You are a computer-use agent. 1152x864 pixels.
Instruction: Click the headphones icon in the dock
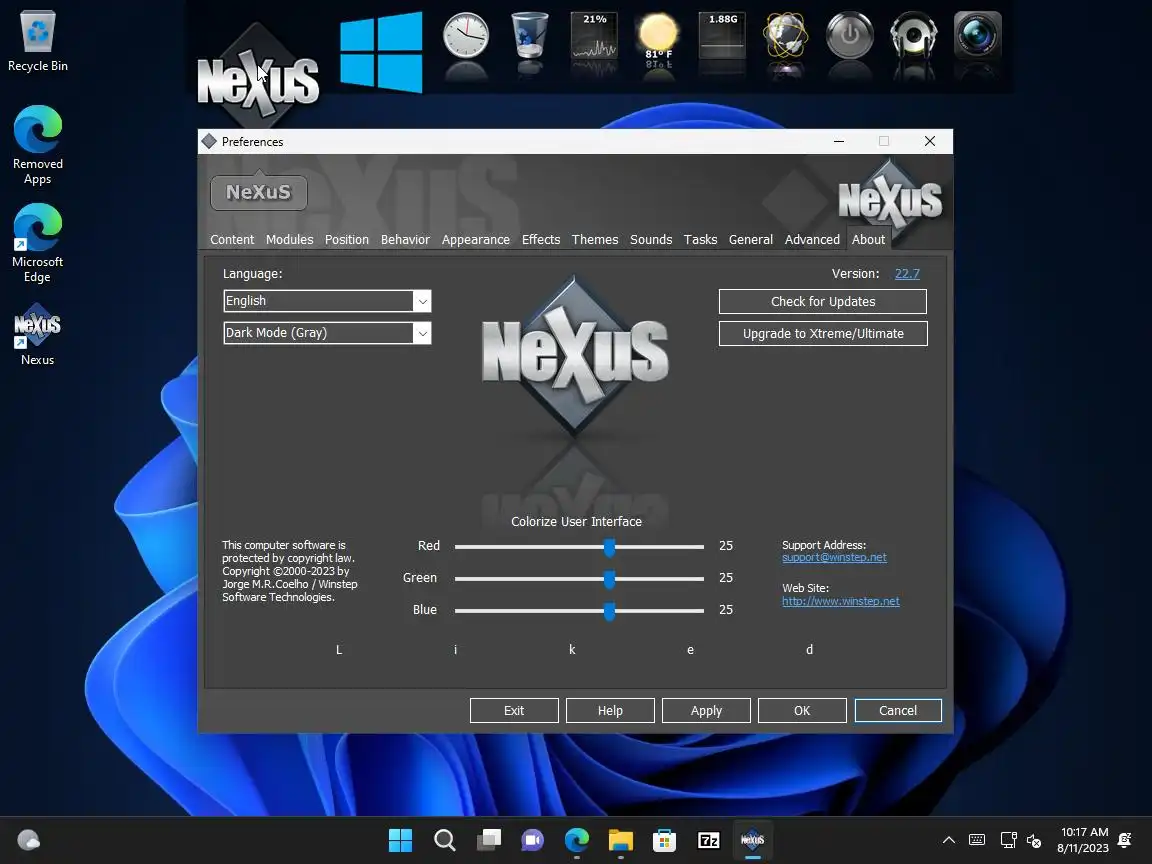(x=913, y=36)
